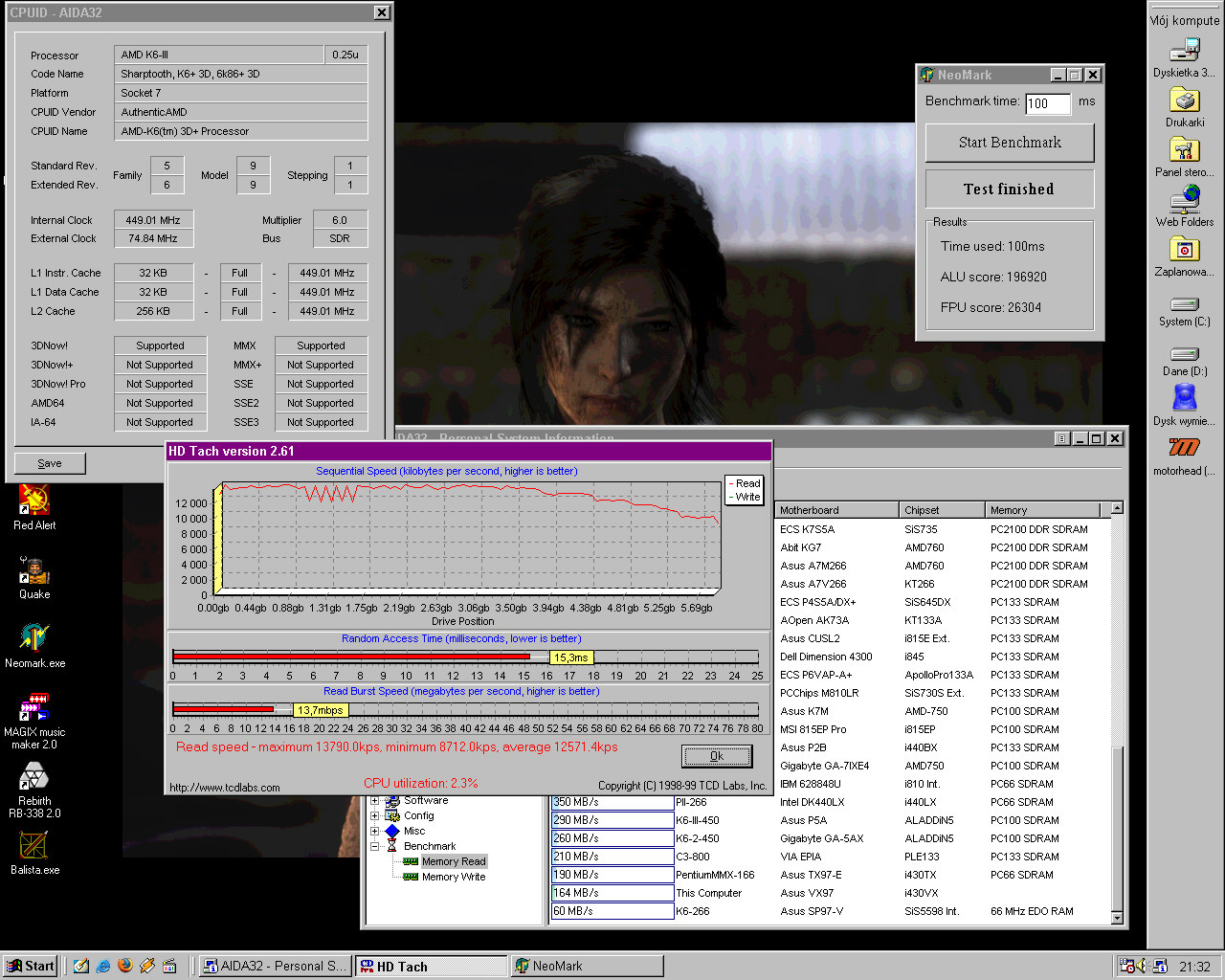The height and width of the screenshot is (980, 1225).
Task: Click the AMD K6-III Processor field
Action: tap(218, 55)
